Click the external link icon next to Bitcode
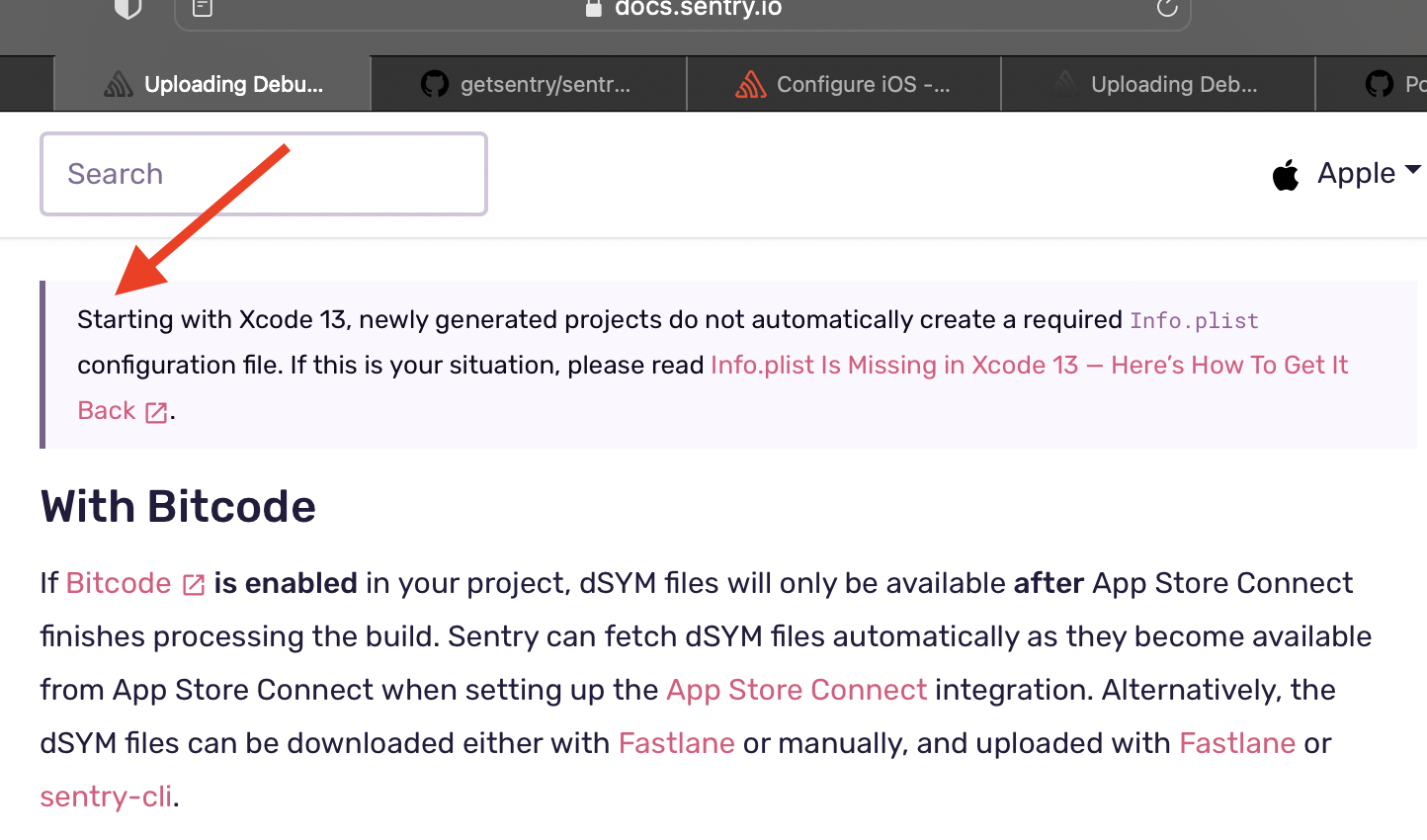The width and height of the screenshot is (1427, 840). tap(194, 585)
